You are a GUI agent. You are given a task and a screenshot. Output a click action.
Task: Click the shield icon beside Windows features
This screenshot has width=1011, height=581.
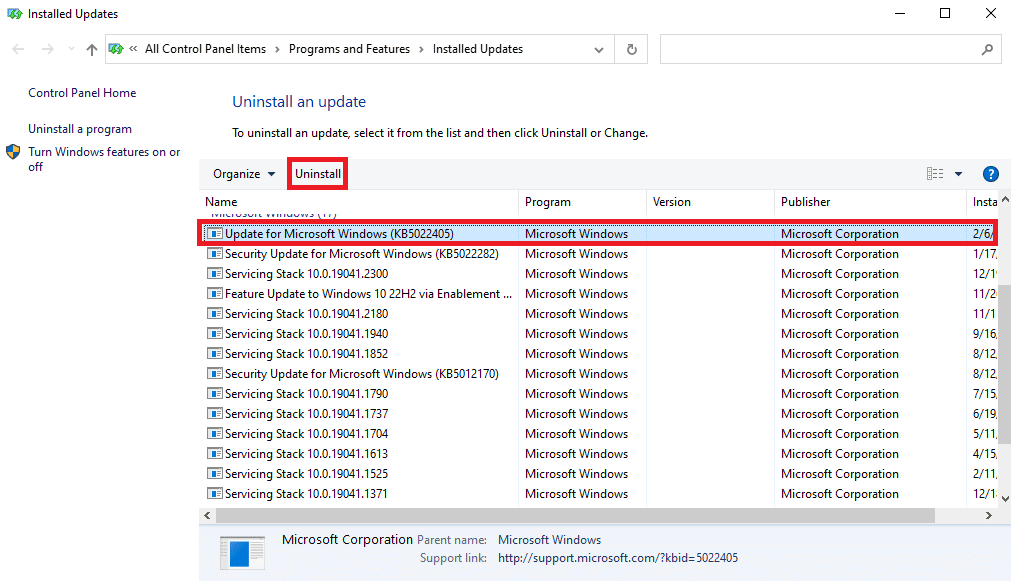pos(13,152)
